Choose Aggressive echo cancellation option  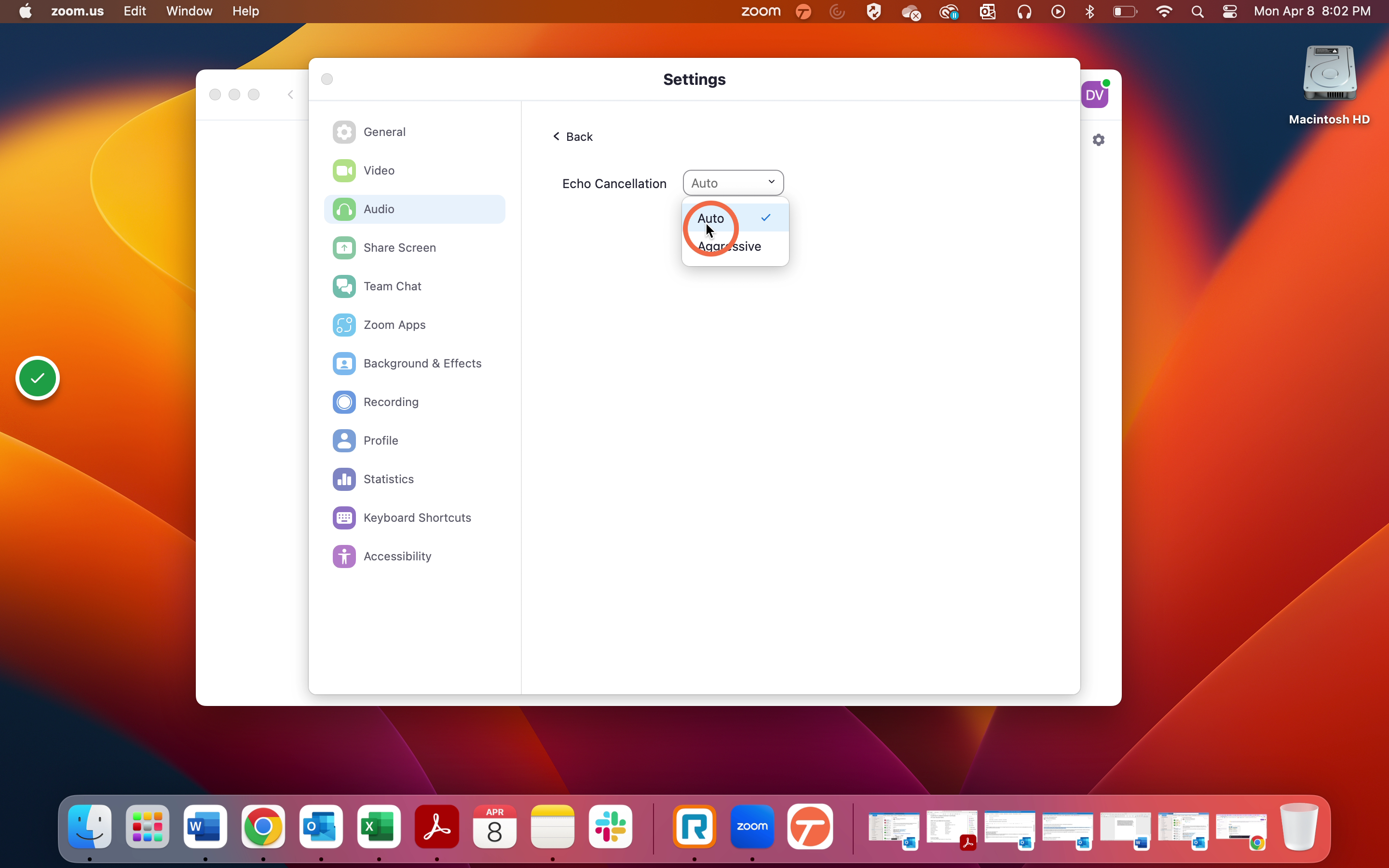coord(735,246)
